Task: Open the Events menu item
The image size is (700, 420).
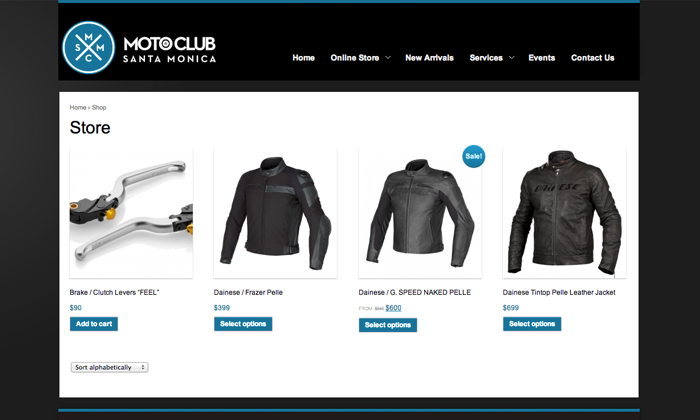Action: (542, 58)
